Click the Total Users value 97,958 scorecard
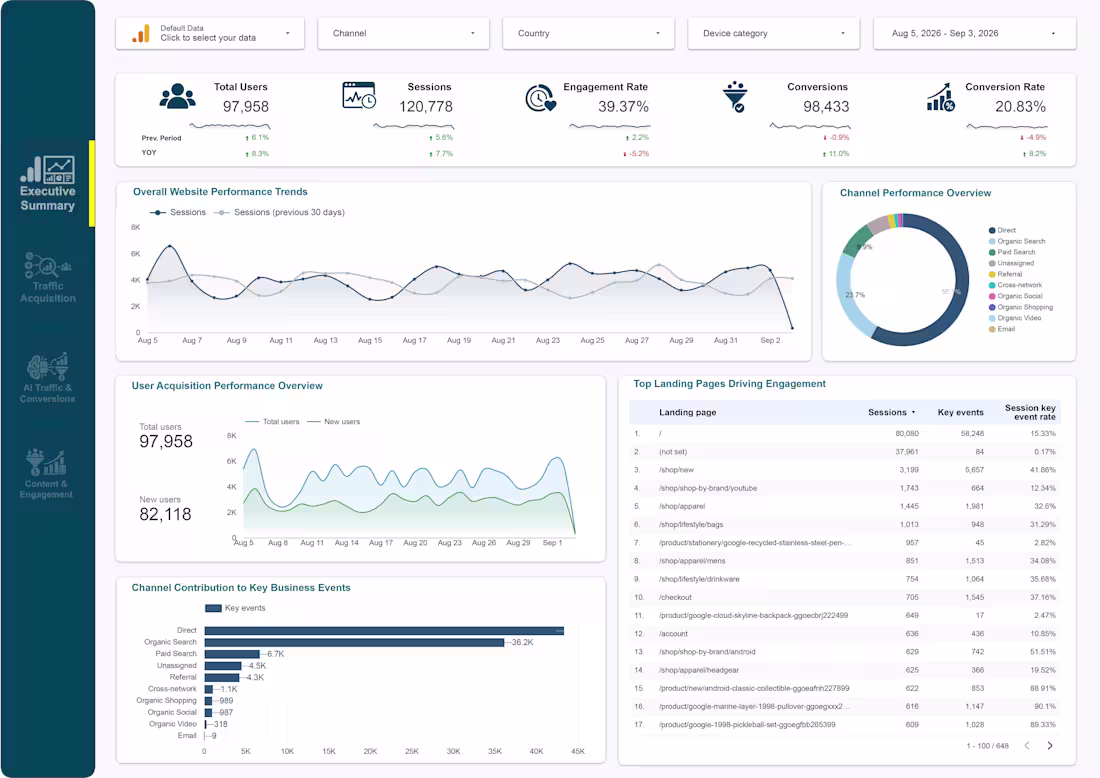The image size is (1100, 778). [x=246, y=107]
